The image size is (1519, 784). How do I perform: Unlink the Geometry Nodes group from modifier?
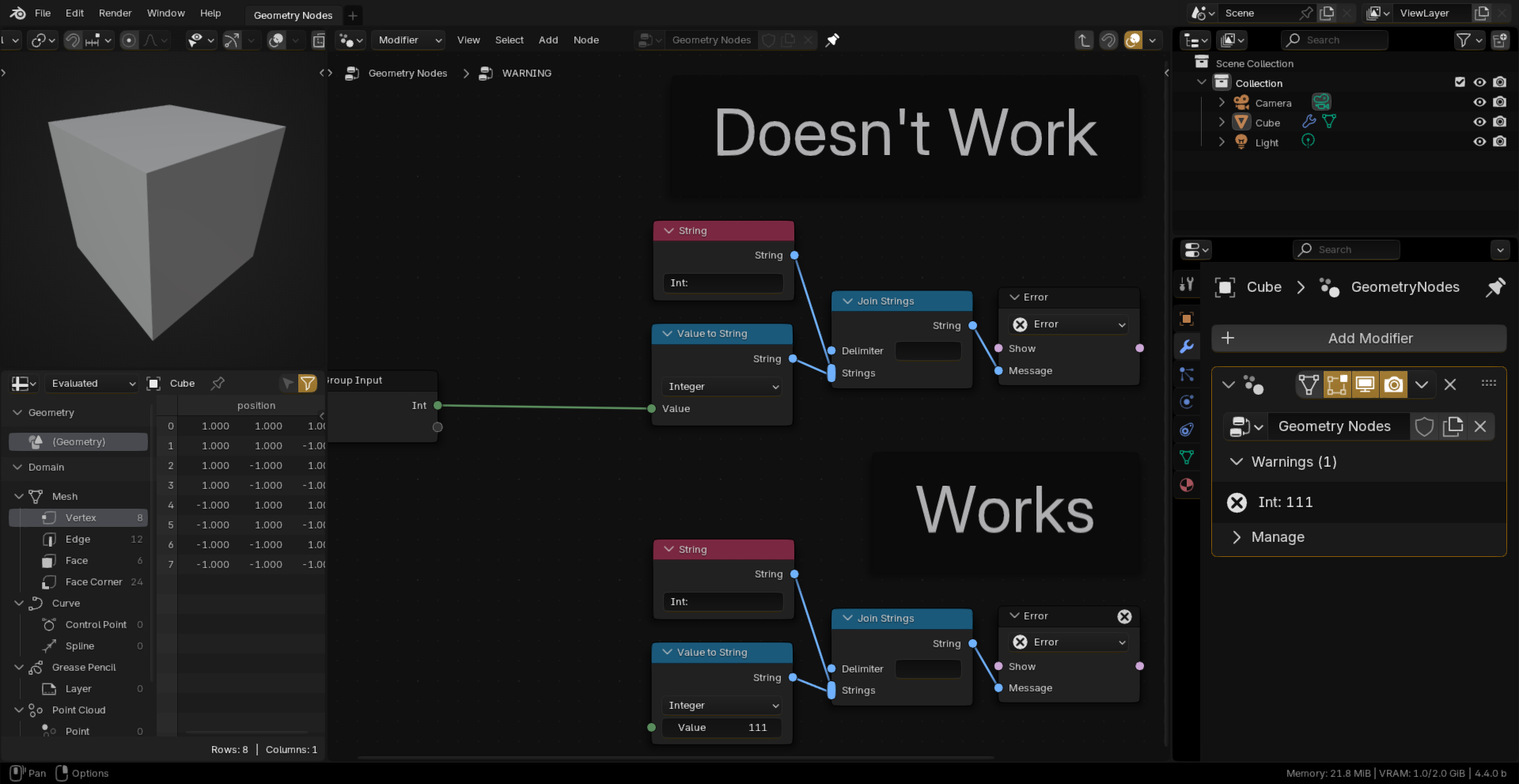(x=1480, y=426)
